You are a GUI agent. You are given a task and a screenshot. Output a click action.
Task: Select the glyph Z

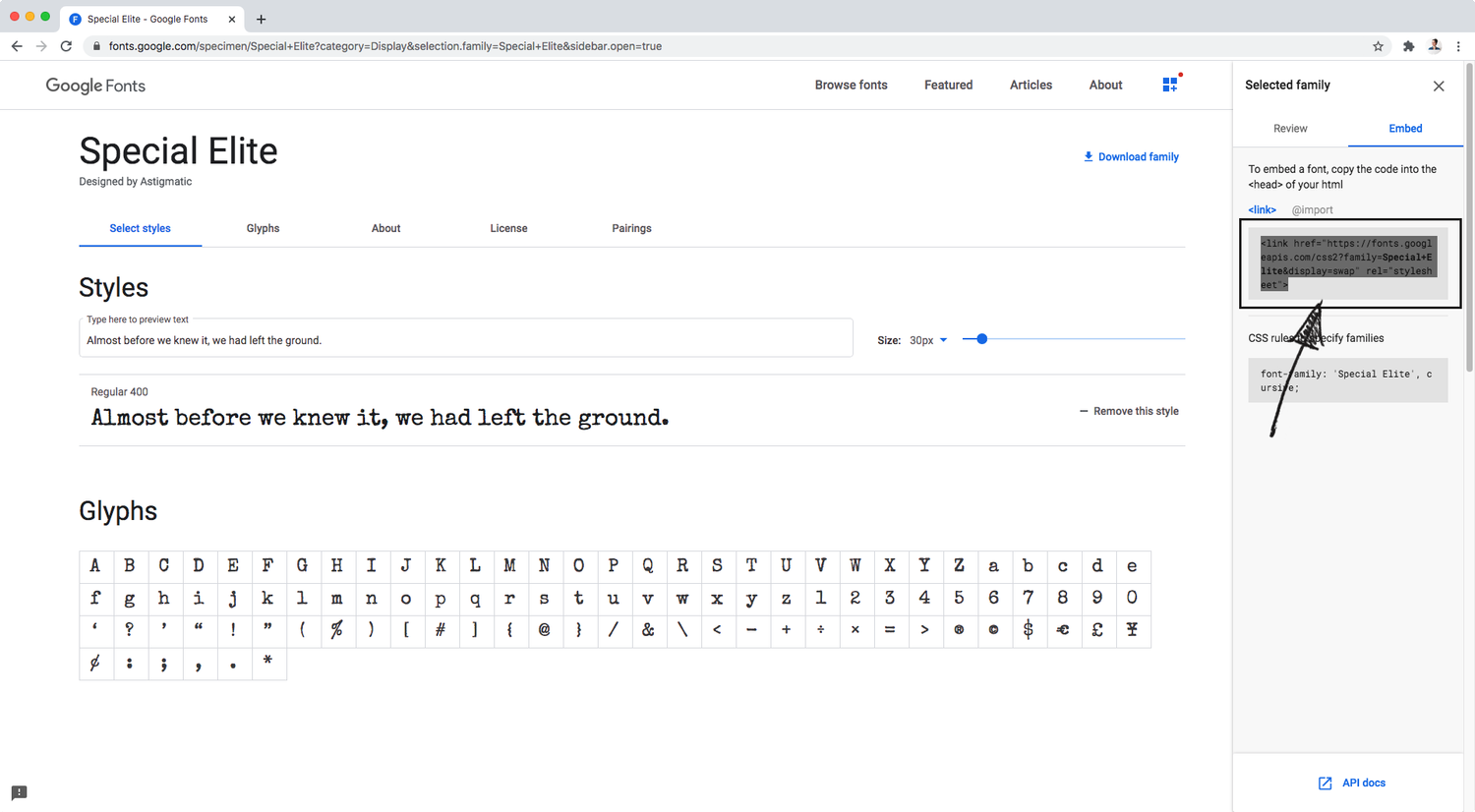point(959,566)
